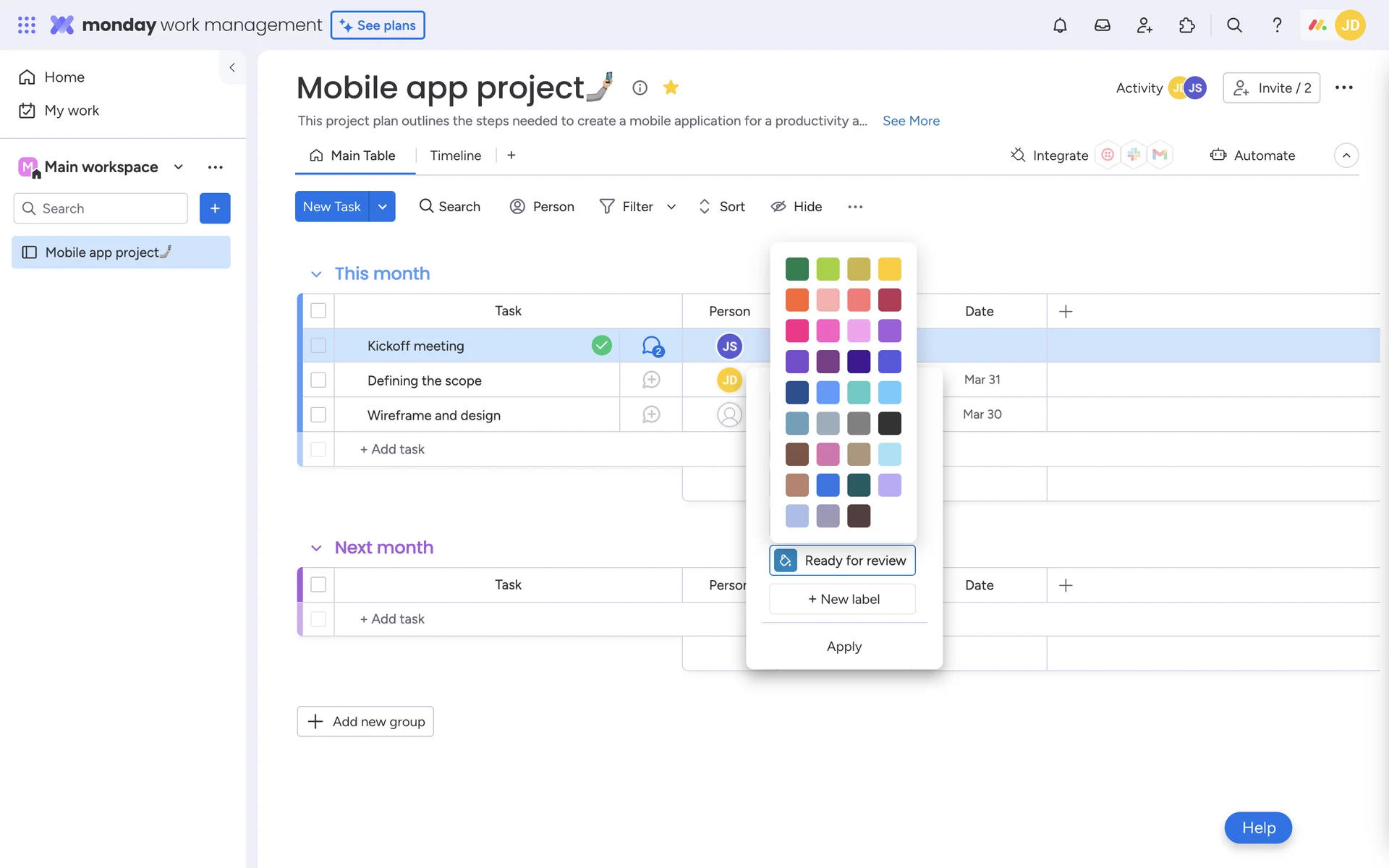Image resolution: width=1389 pixels, height=868 pixels.
Task: Expand the Main workspace selector
Action: coord(179,167)
